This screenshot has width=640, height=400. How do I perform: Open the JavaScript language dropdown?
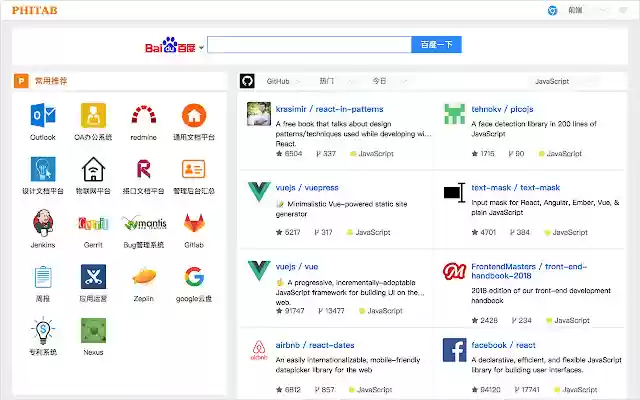pyautogui.click(x=564, y=81)
